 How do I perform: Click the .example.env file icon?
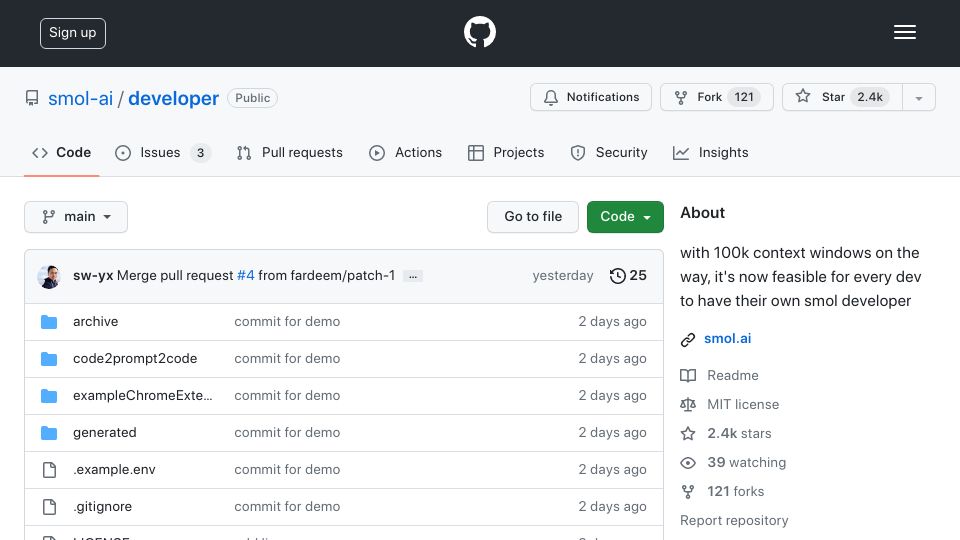(x=49, y=470)
